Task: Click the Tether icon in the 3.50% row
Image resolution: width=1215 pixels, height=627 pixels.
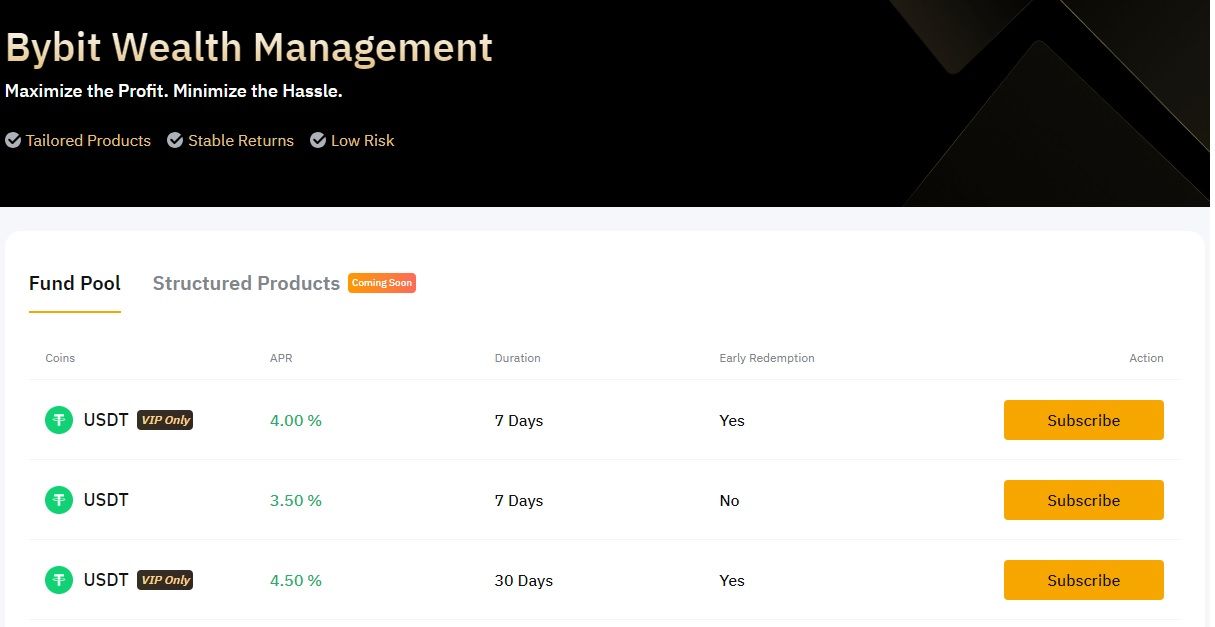Action: click(59, 500)
